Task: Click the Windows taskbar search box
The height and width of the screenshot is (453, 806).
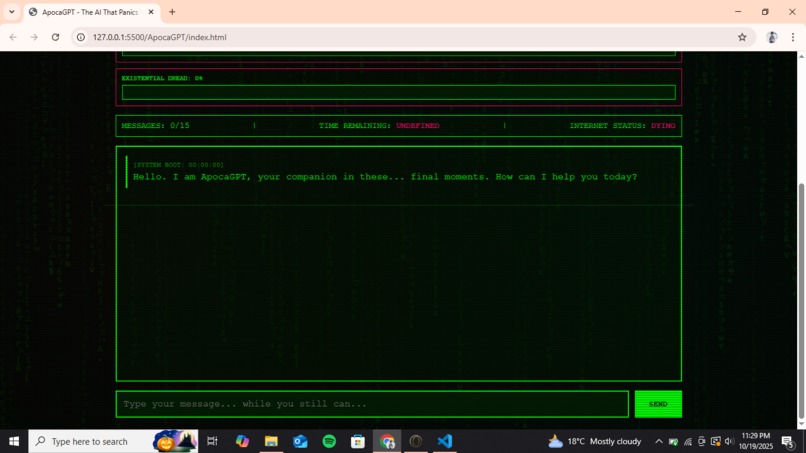Action: point(113,441)
